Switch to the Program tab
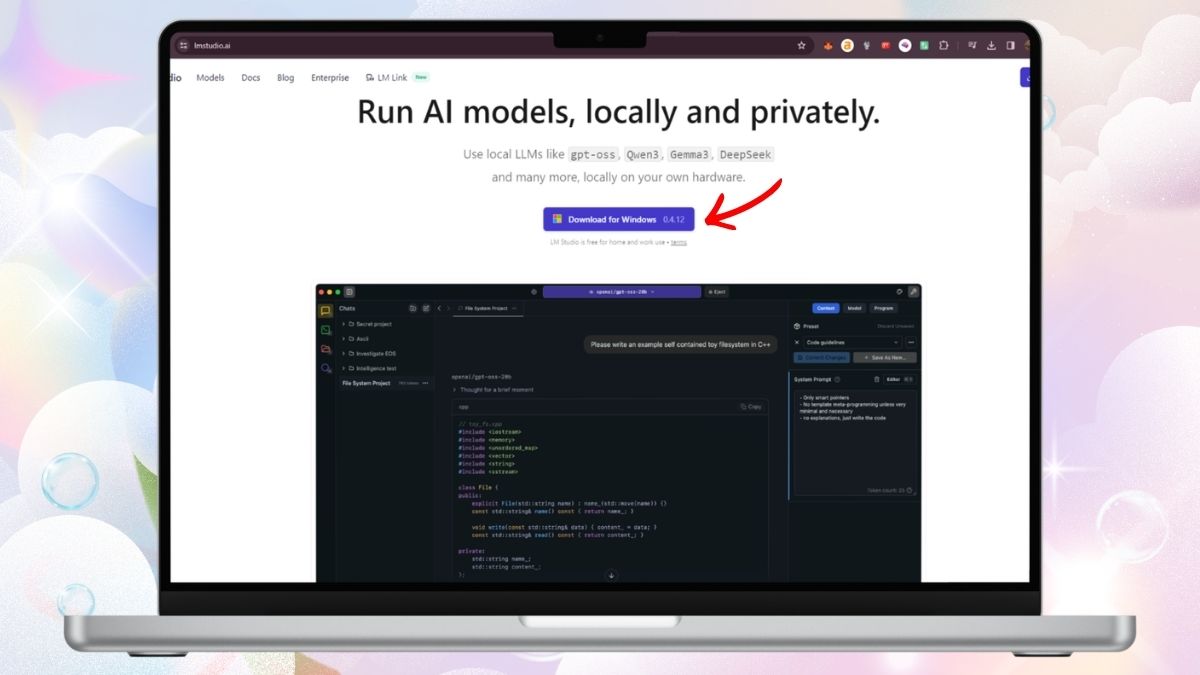 pyautogui.click(x=883, y=308)
